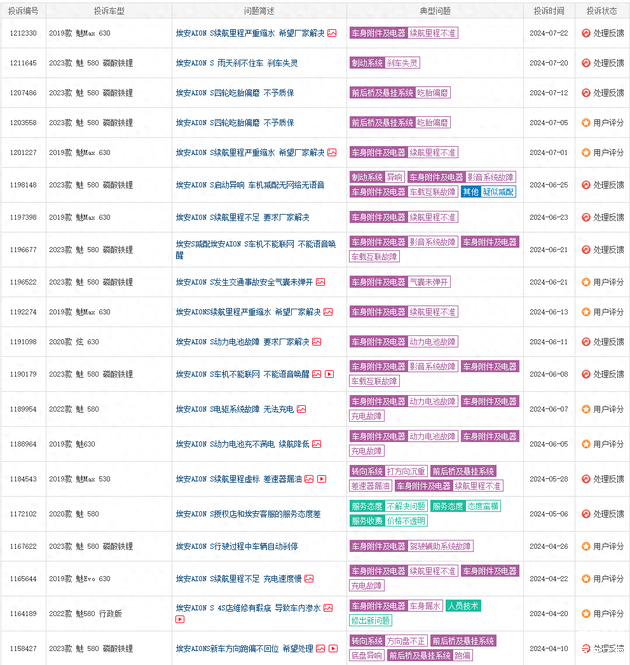Viewport: 630px width, 665px height.
Task: Open complaint about 行驶过程中车辆自动刹停
Action: (x=236, y=547)
